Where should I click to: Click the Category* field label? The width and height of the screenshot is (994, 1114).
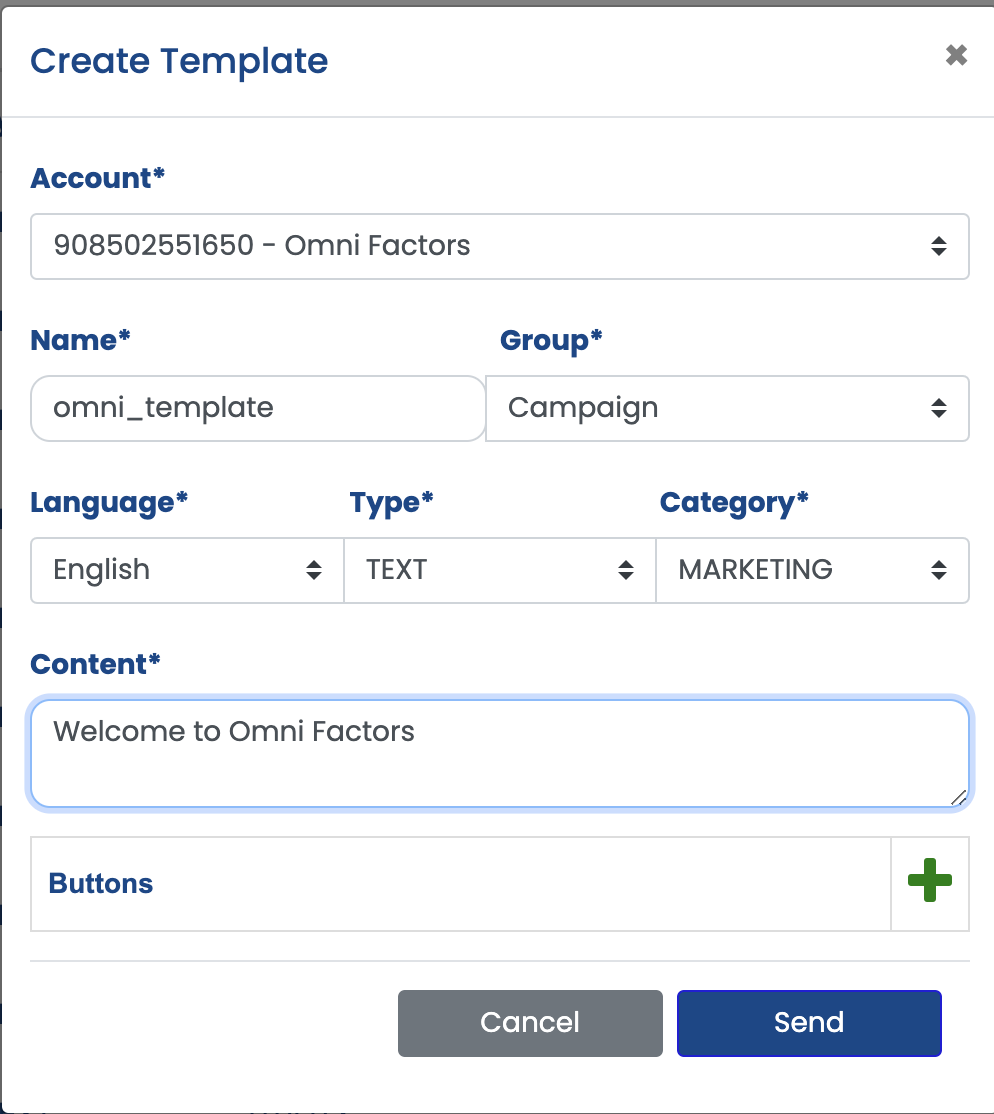click(734, 502)
